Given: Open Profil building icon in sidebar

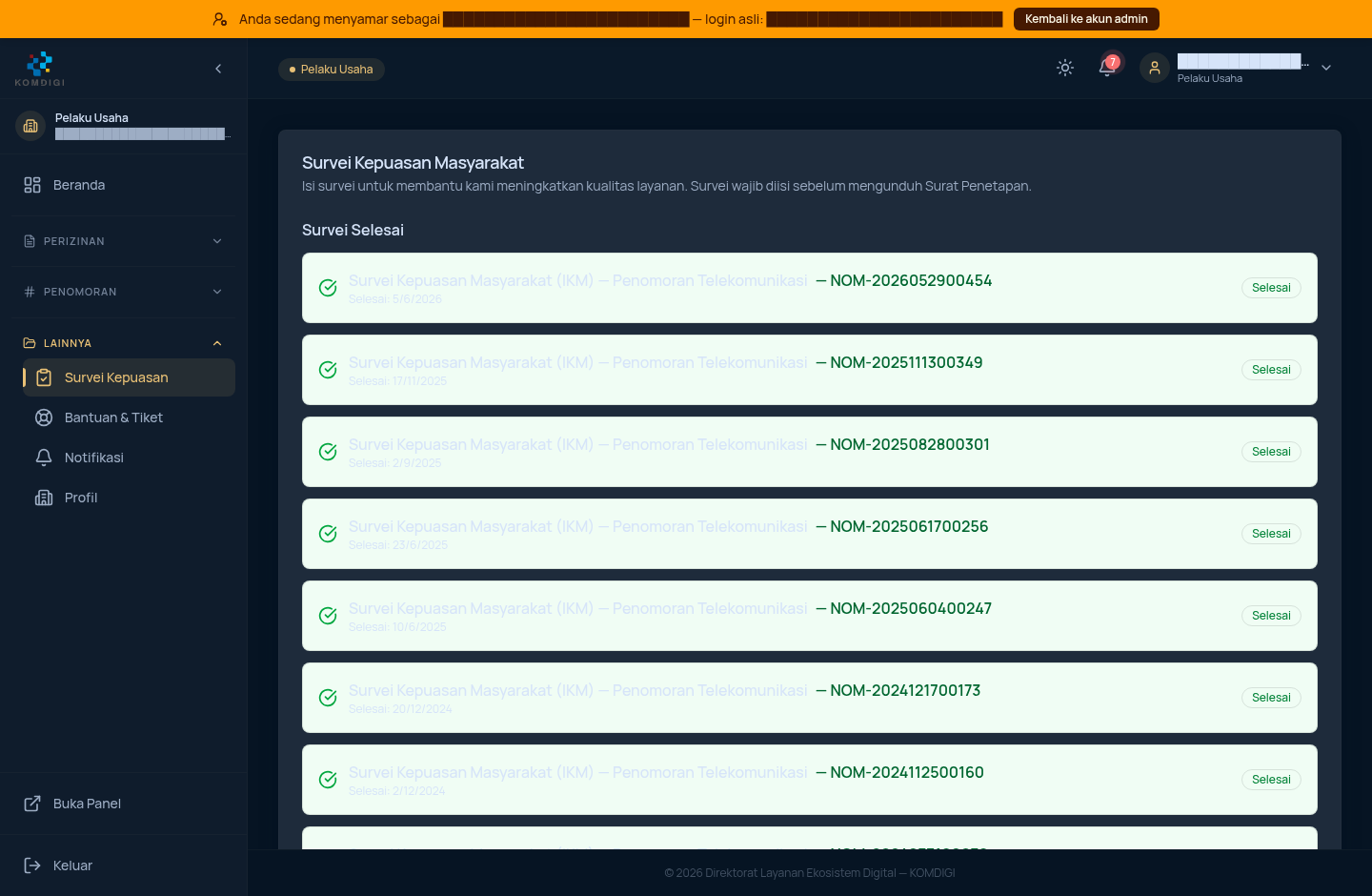Looking at the screenshot, I should coord(44,498).
